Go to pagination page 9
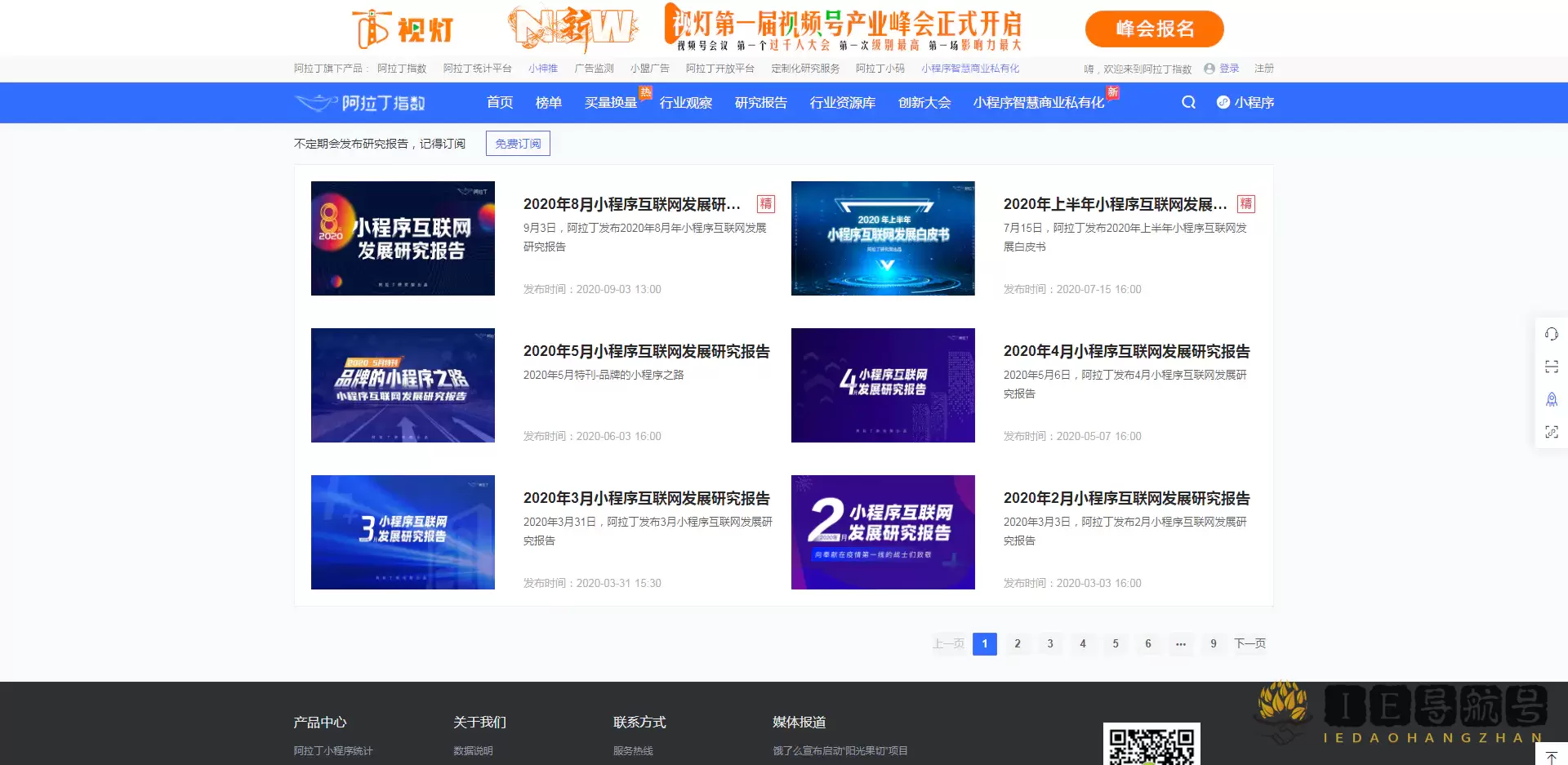Screen dimensions: 1568x765 pyautogui.click(x=1214, y=644)
